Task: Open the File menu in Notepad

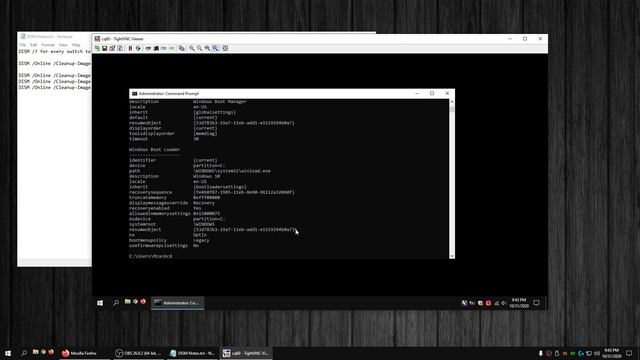Action: (22, 45)
